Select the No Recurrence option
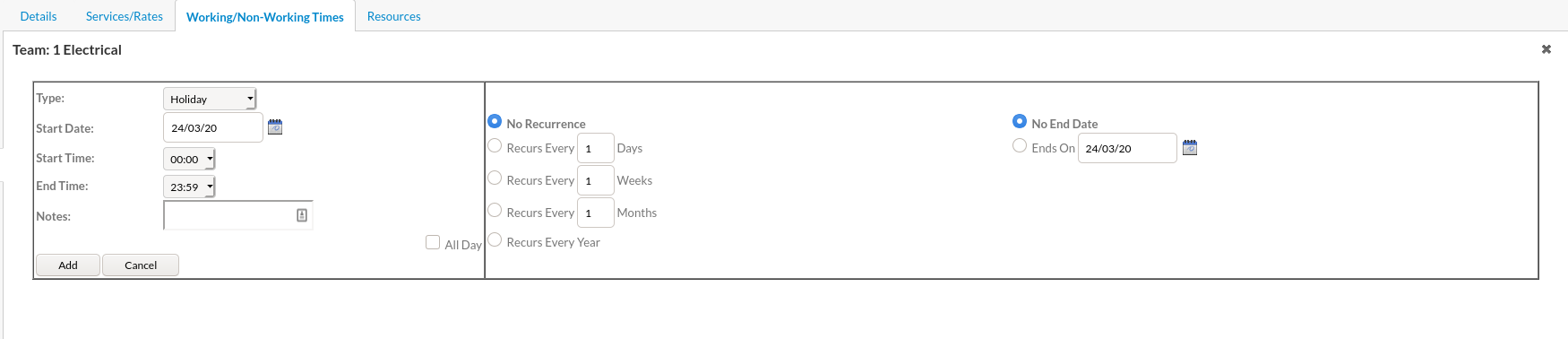This screenshot has height=339, width=1568. click(x=495, y=121)
